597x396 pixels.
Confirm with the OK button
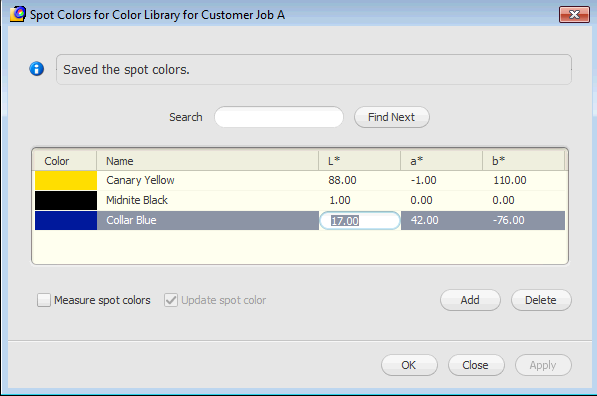pos(409,365)
